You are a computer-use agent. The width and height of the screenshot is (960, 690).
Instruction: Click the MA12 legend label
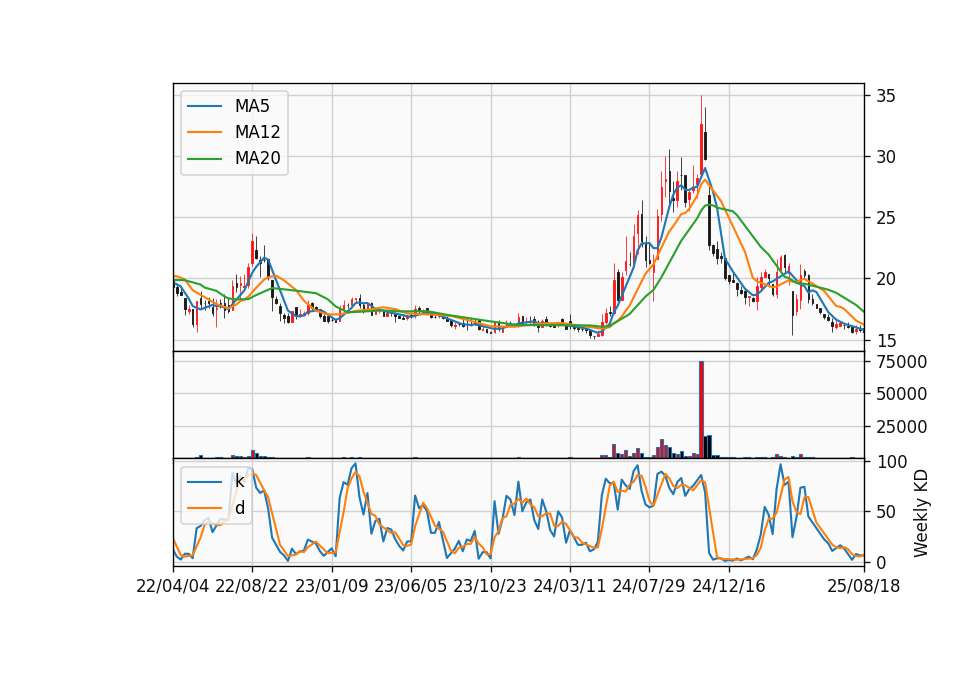[257, 132]
